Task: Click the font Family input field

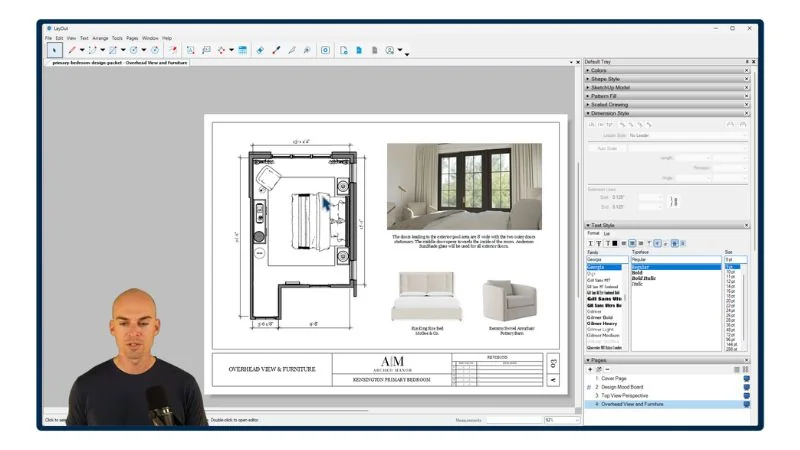Action: click(x=607, y=260)
